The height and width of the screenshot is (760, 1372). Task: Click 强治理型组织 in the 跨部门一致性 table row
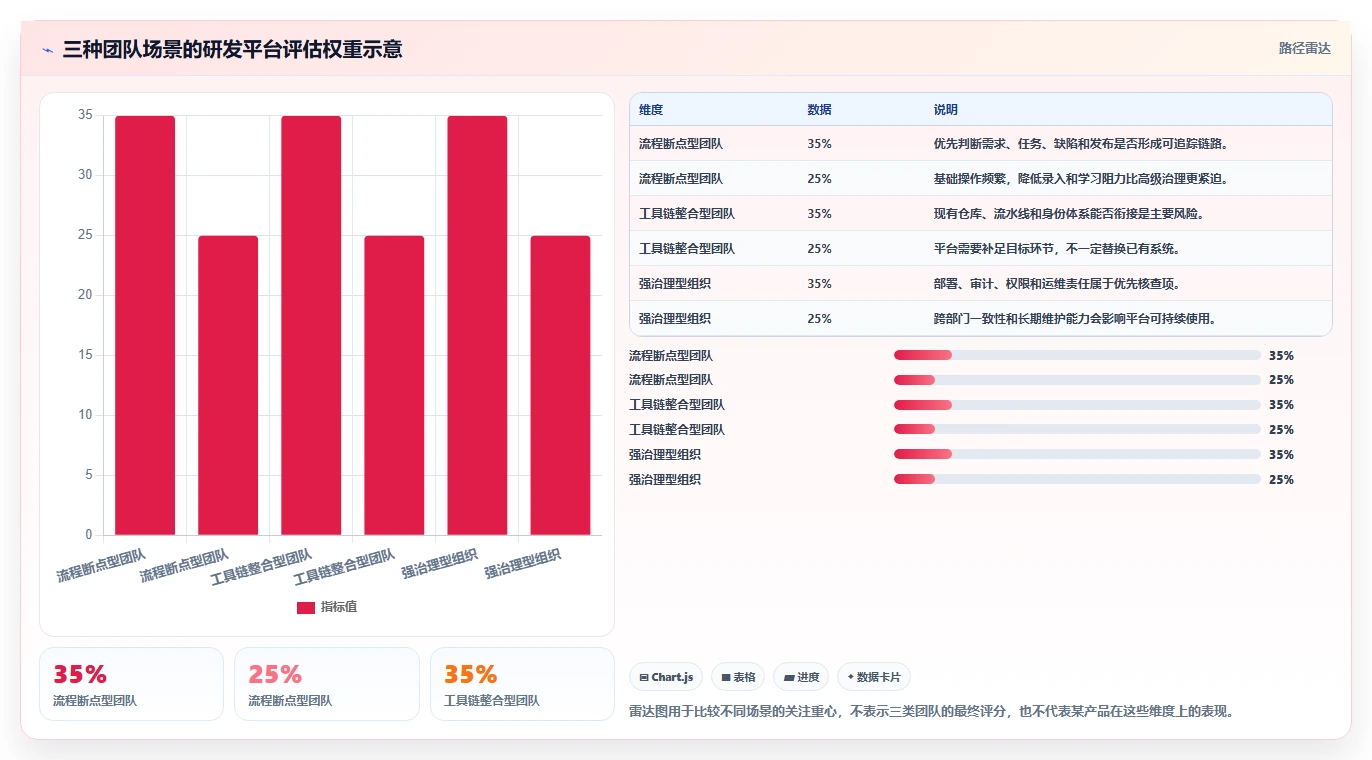[675, 319]
